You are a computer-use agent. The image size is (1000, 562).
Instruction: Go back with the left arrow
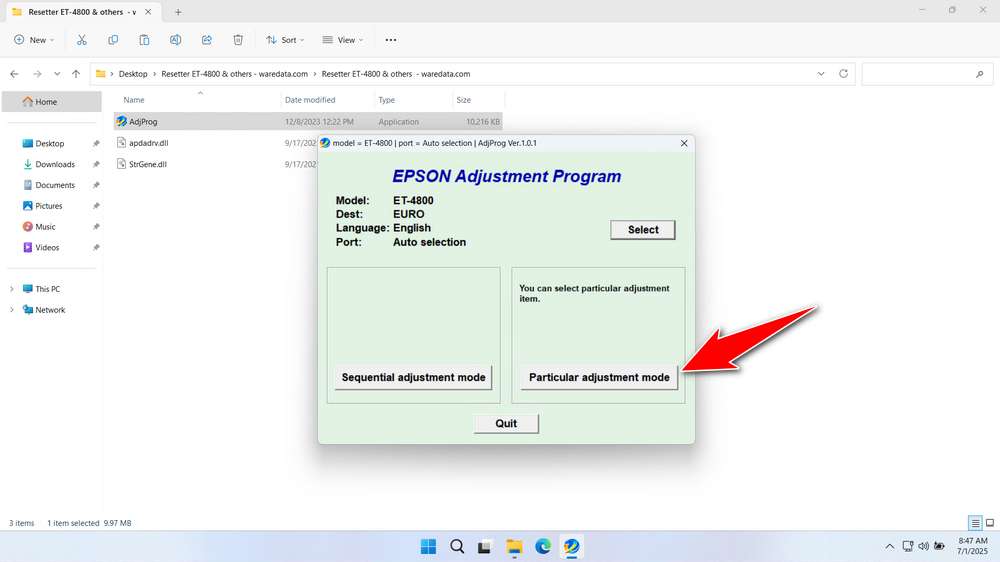[x=15, y=74]
